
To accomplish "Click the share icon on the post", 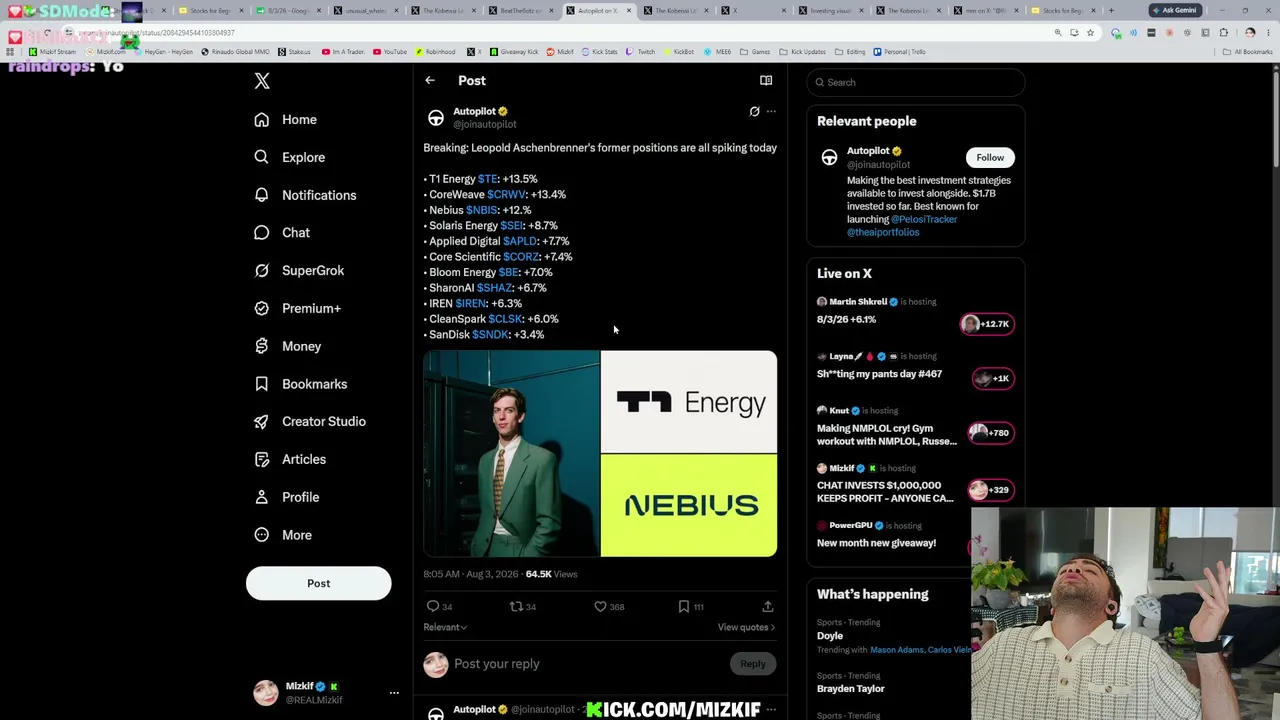I will (768, 607).
